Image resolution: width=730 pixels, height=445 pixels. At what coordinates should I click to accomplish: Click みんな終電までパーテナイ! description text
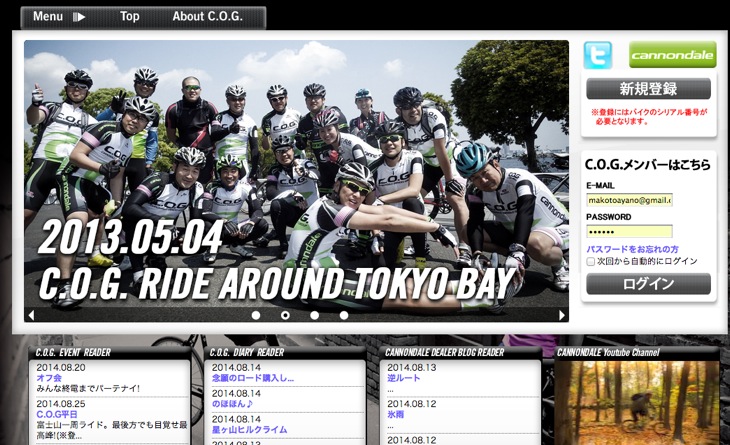[x=88, y=388]
